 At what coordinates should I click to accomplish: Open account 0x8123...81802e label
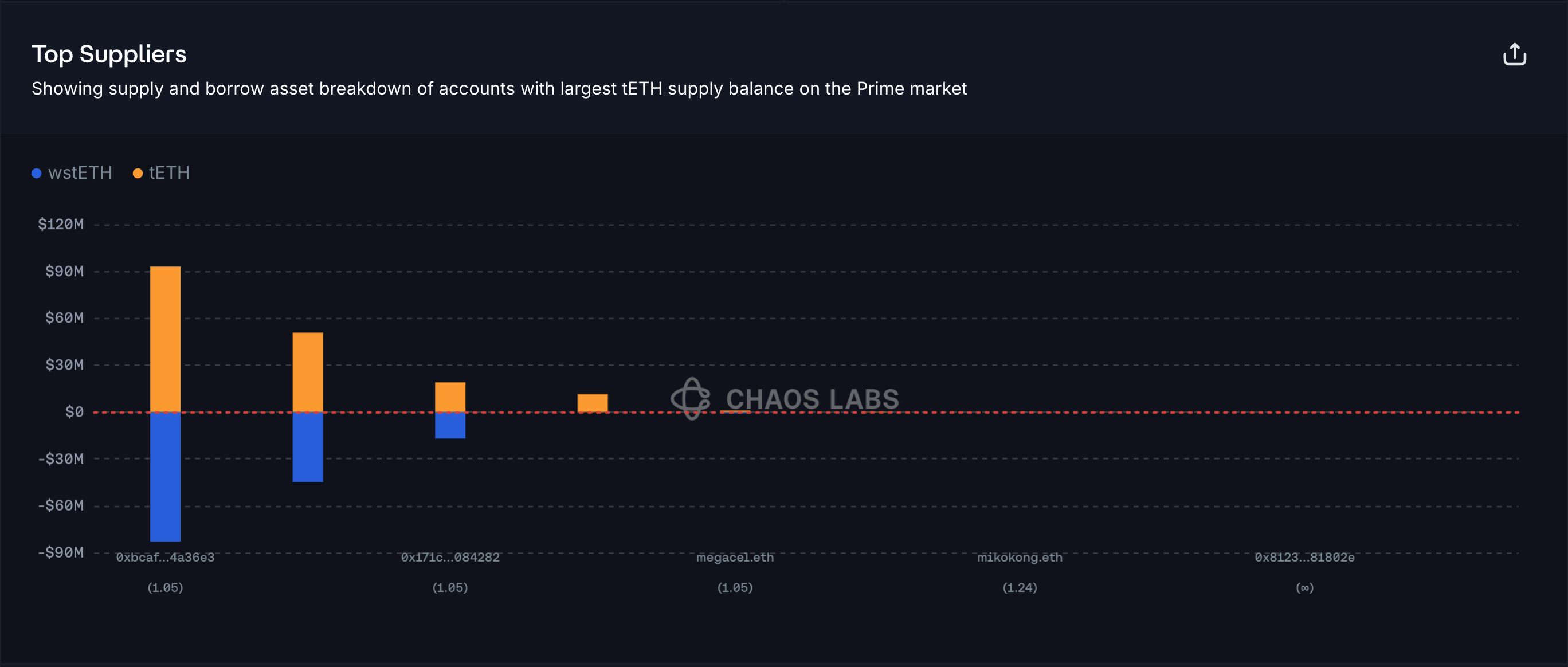[x=1304, y=558]
